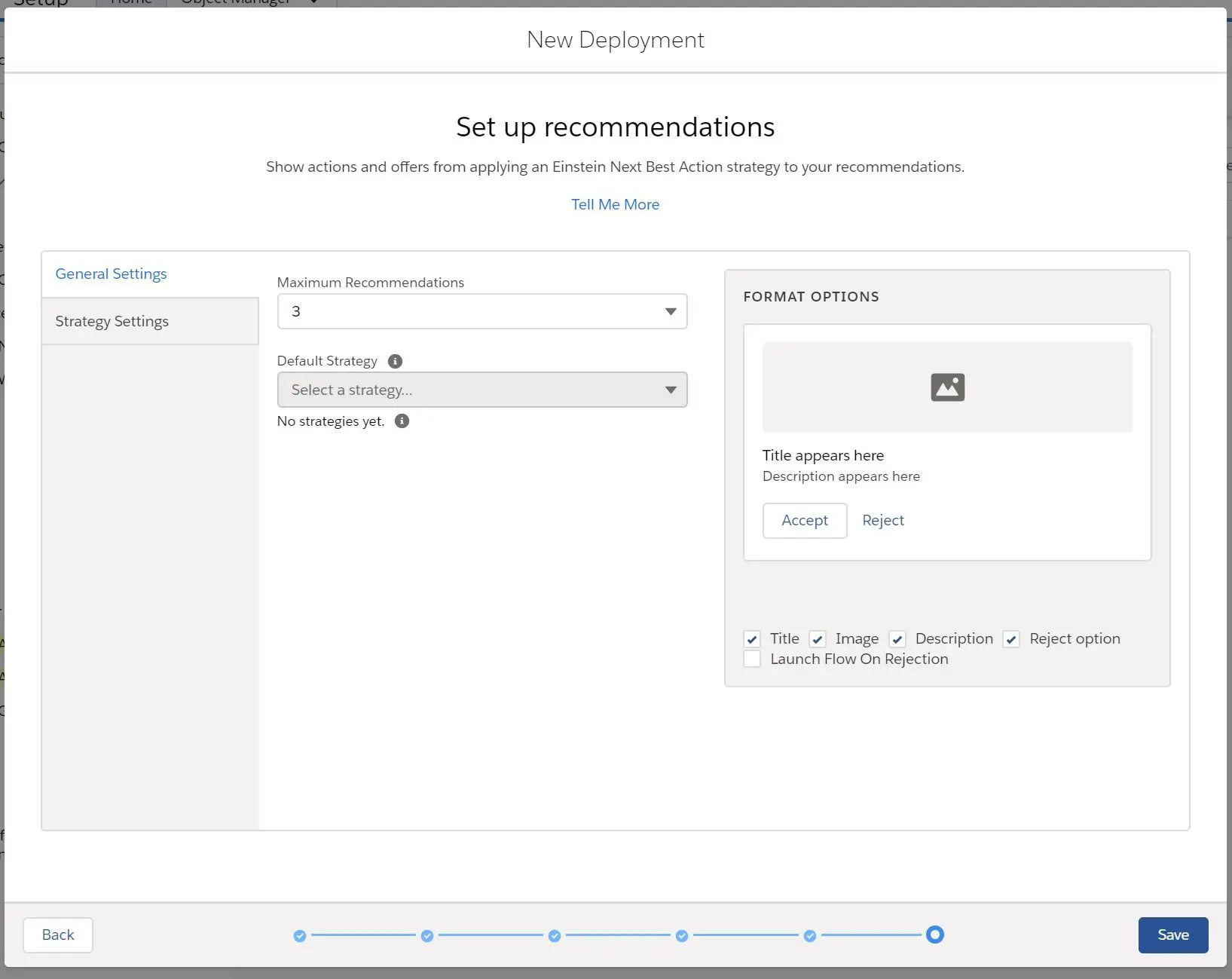
Task: Click the New Deployment dialog title
Action: (616, 40)
